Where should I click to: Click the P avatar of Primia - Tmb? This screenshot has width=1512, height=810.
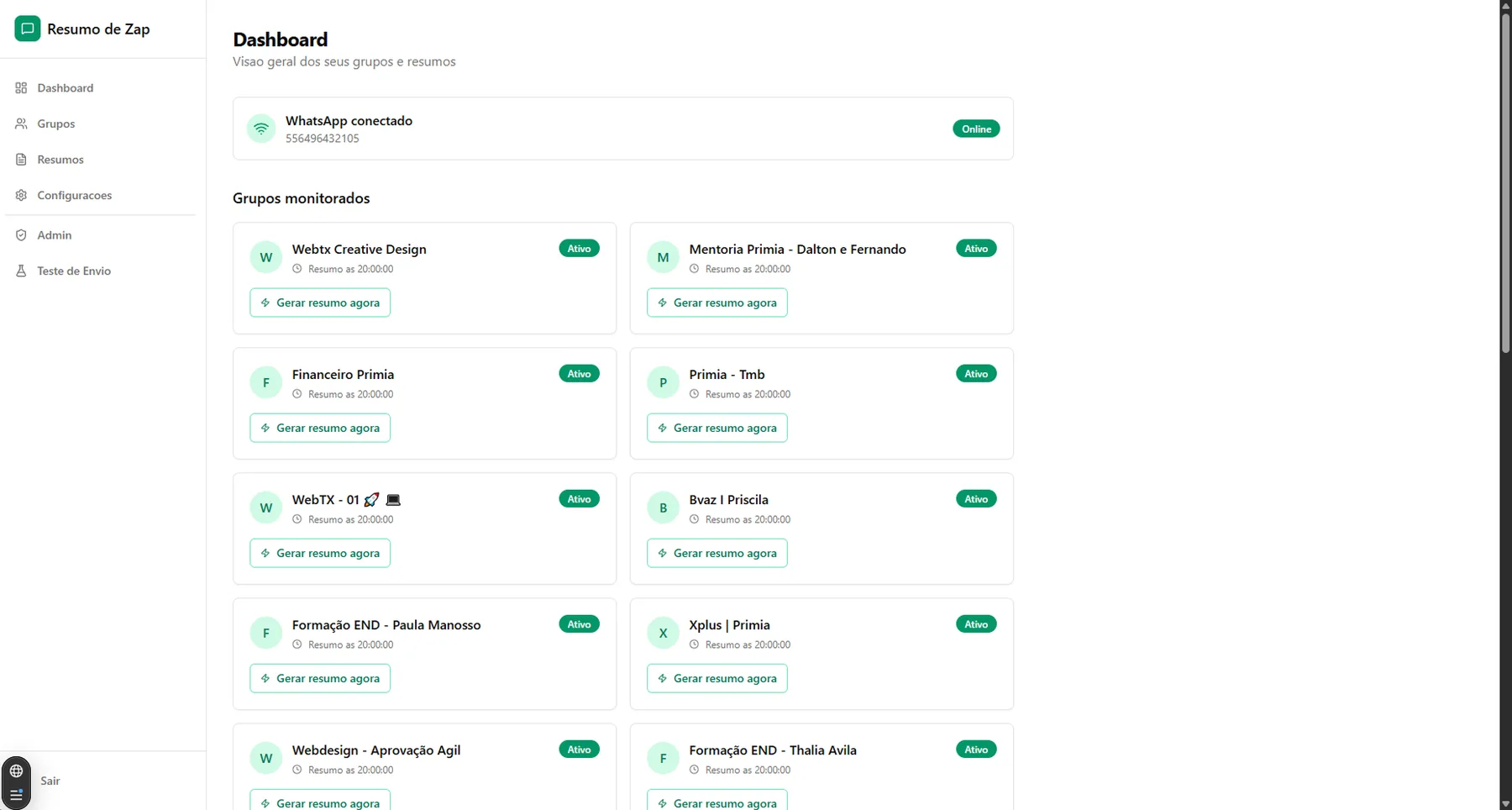[x=663, y=382]
